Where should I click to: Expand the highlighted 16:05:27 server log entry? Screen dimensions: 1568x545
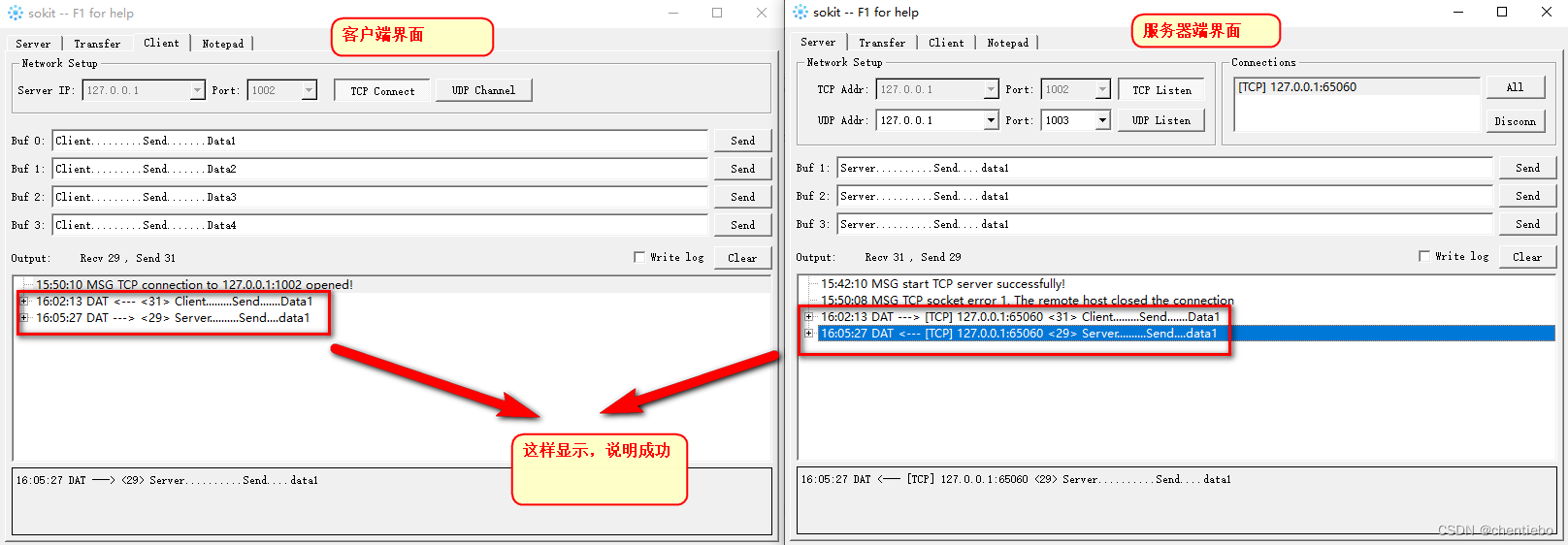[x=809, y=334]
